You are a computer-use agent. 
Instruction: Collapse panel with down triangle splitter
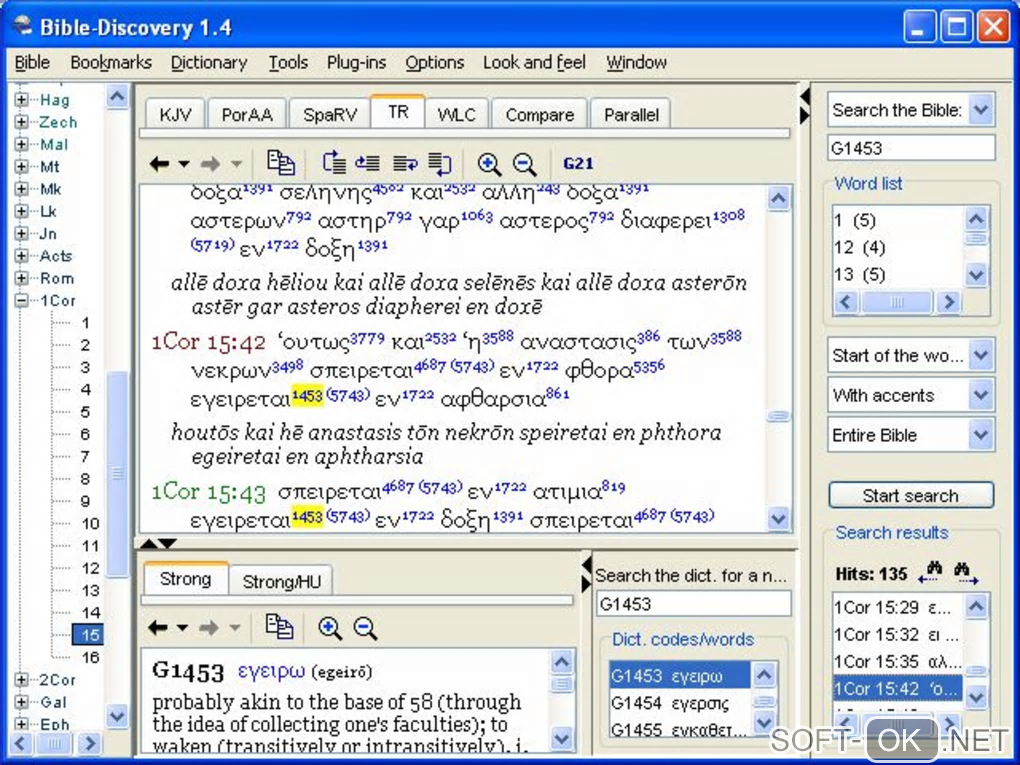coord(167,544)
